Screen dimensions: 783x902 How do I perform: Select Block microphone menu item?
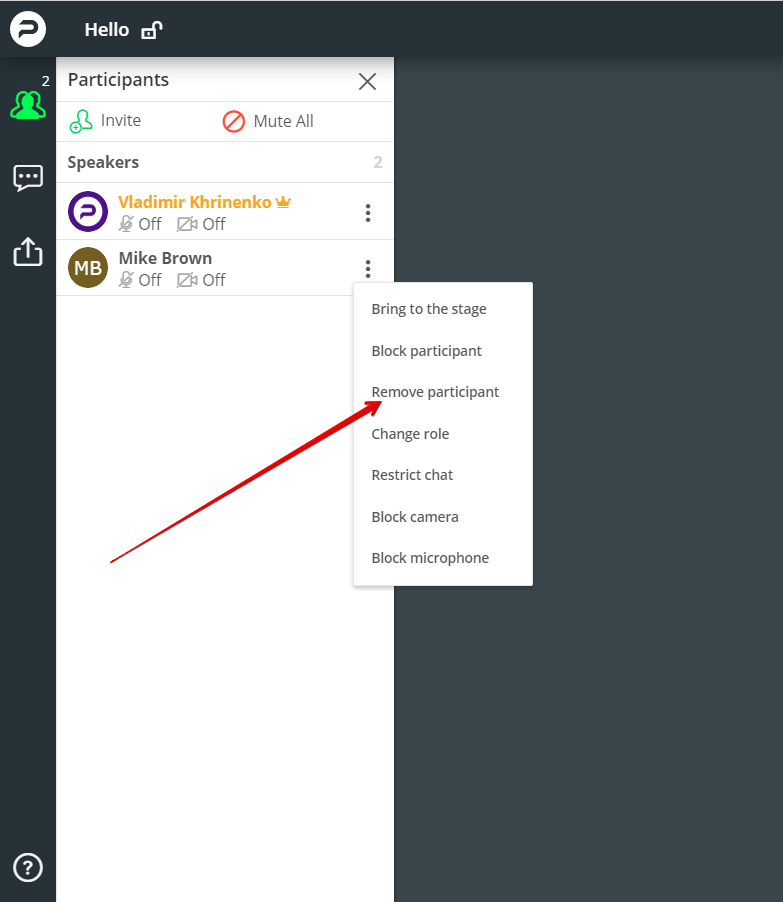(x=430, y=558)
